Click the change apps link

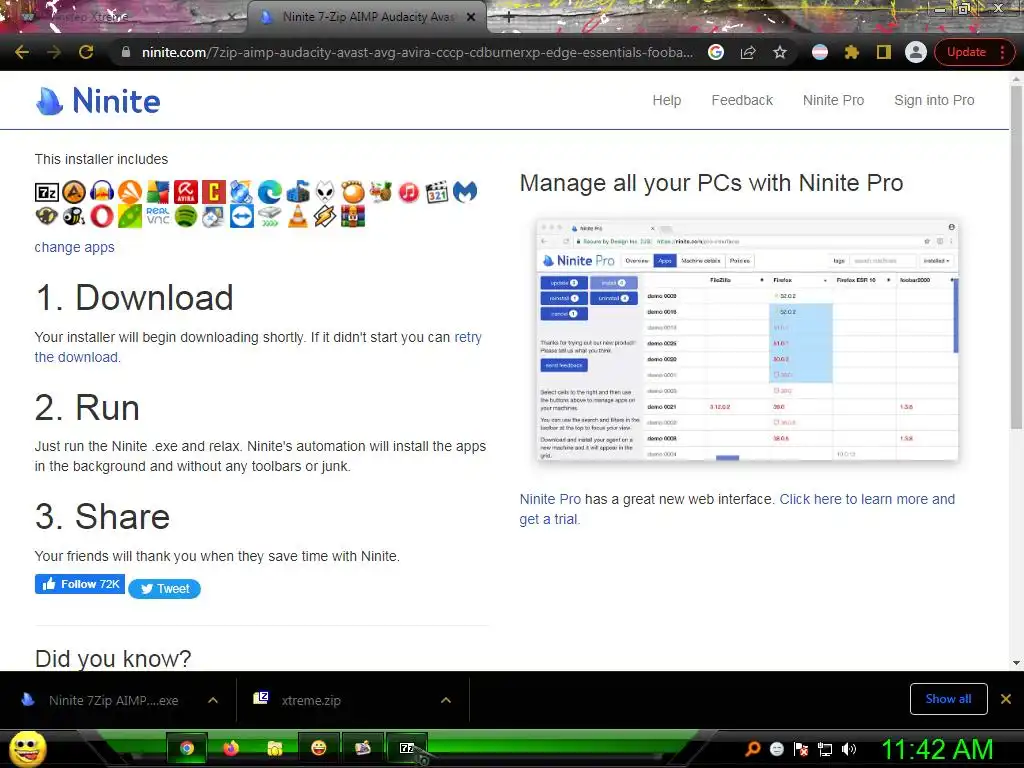click(74, 248)
